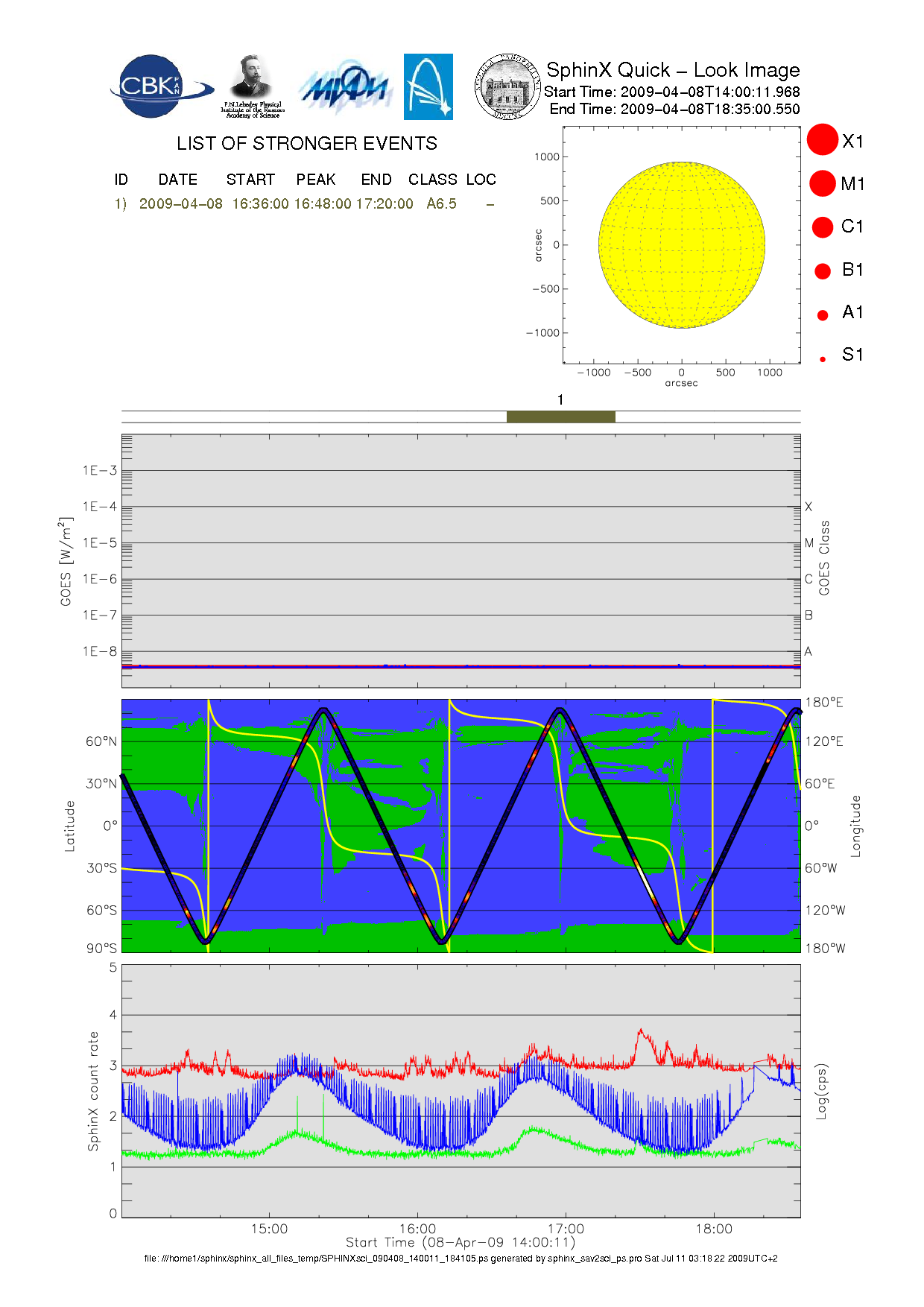The height and width of the screenshot is (1307, 924).
Task: Click the tiny S1 class red dot
Action: tap(823, 359)
